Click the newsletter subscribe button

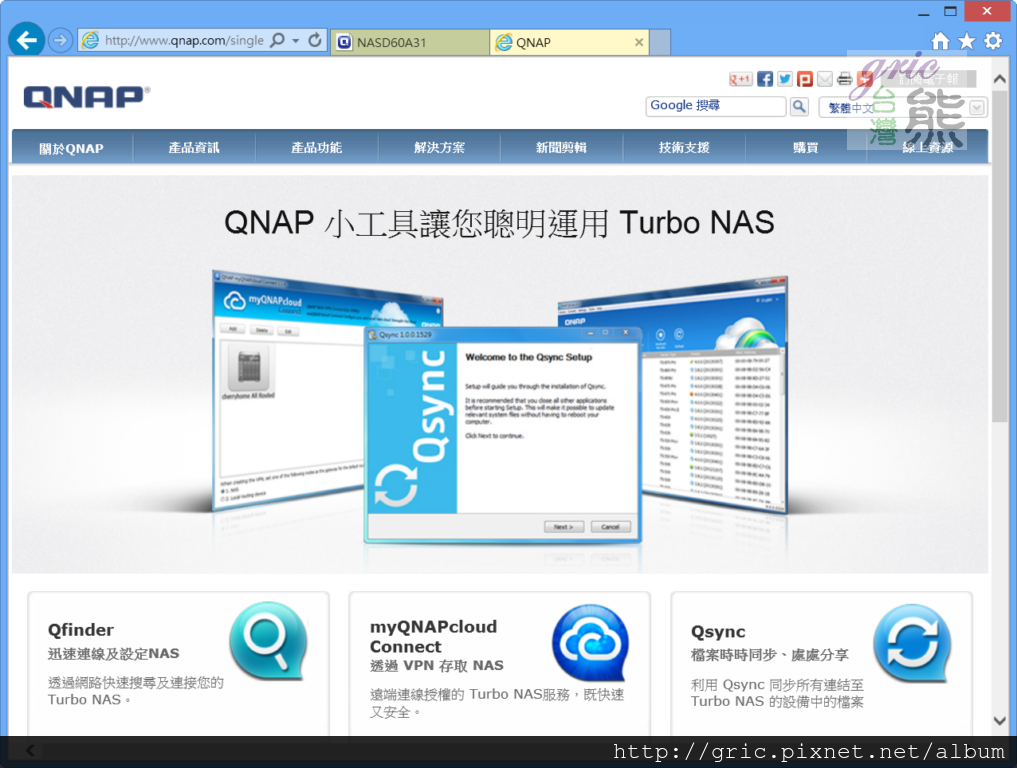click(928, 79)
